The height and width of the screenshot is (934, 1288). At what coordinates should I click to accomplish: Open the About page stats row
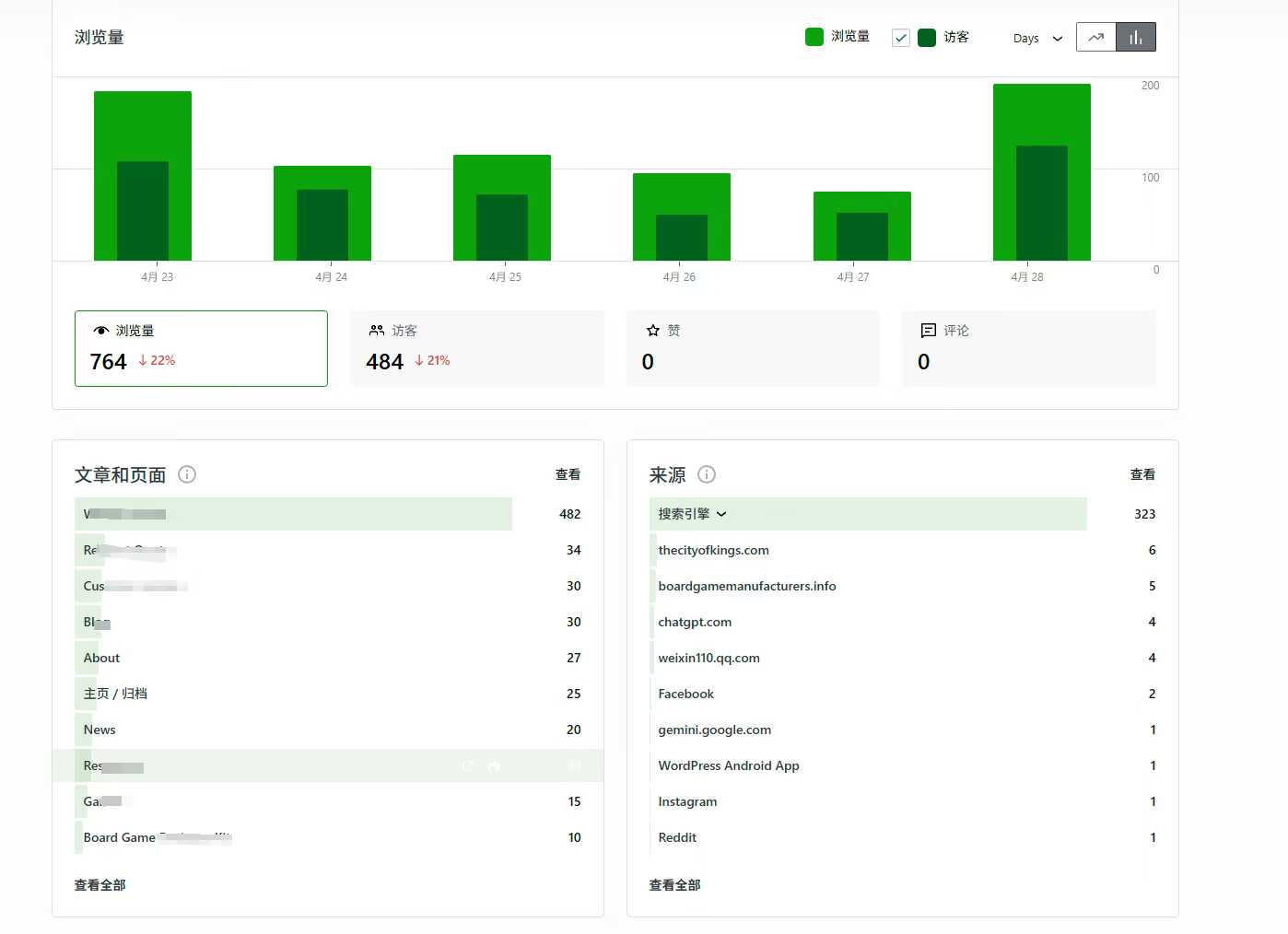point(102,658)
